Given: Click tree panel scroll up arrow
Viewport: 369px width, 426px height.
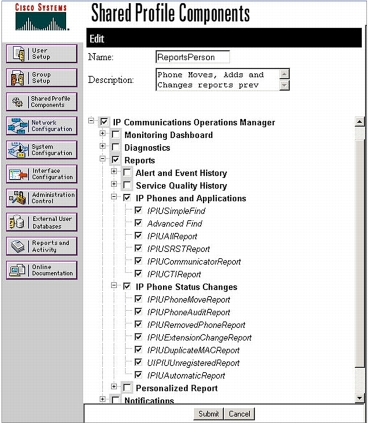Looking at the screenshot, I should coord(359,122).
